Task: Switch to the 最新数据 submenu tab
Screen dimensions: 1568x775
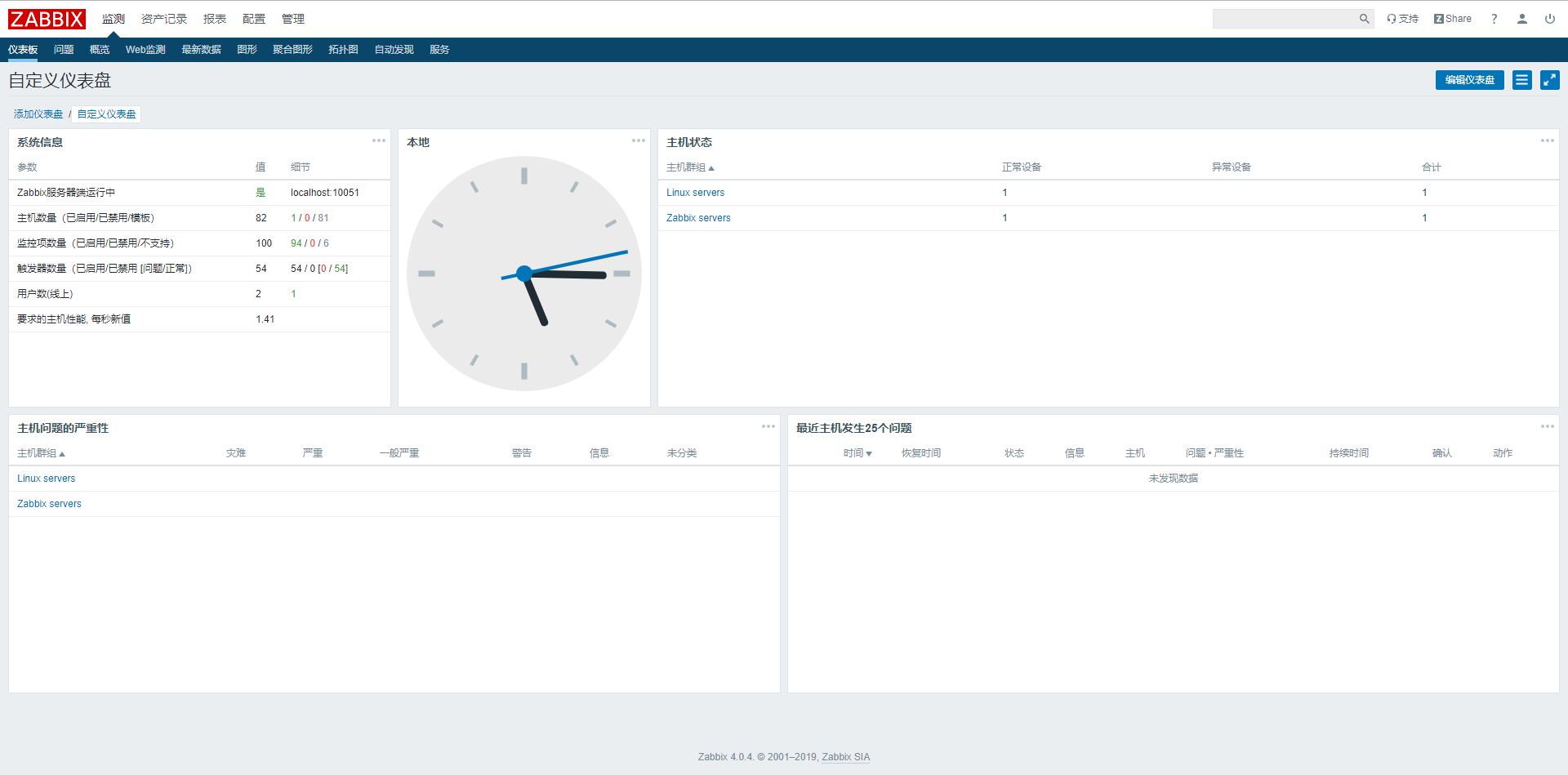Action: click(201, 50)
